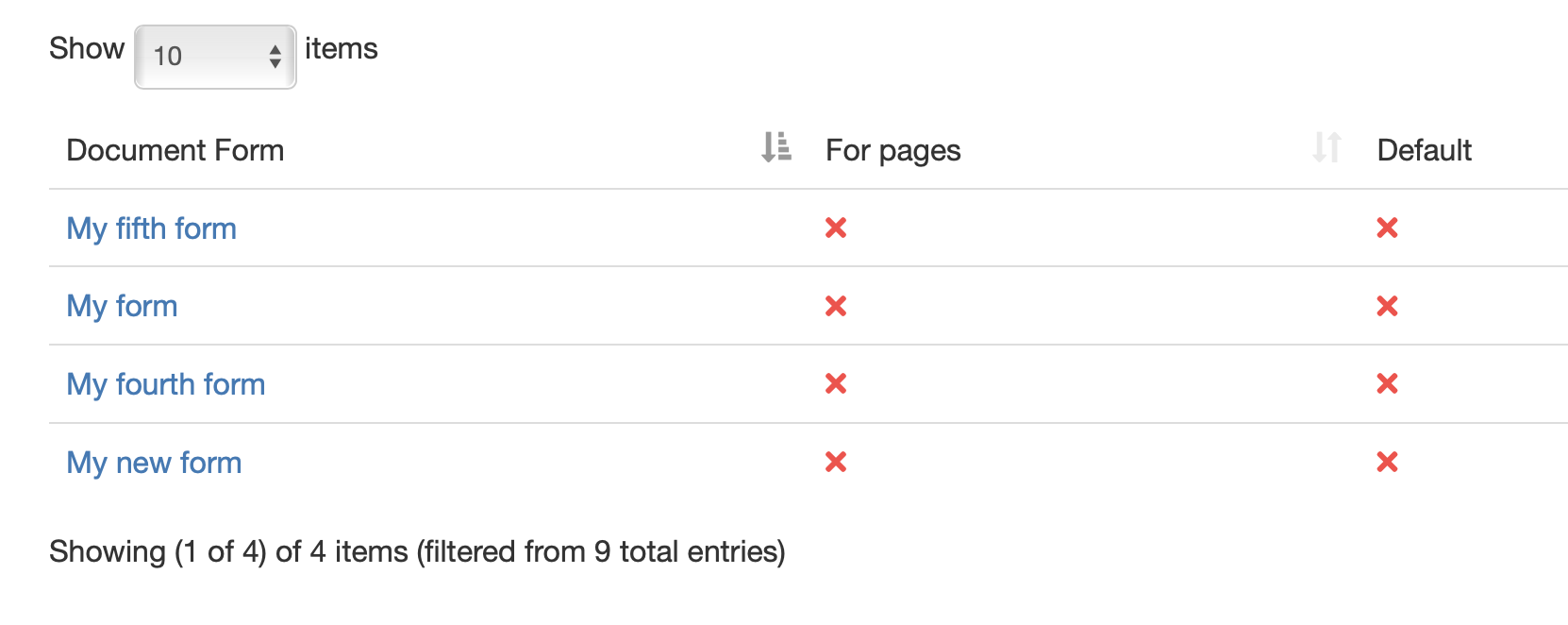
Task: Open the My new form link
Action: (x=154, y=463)
